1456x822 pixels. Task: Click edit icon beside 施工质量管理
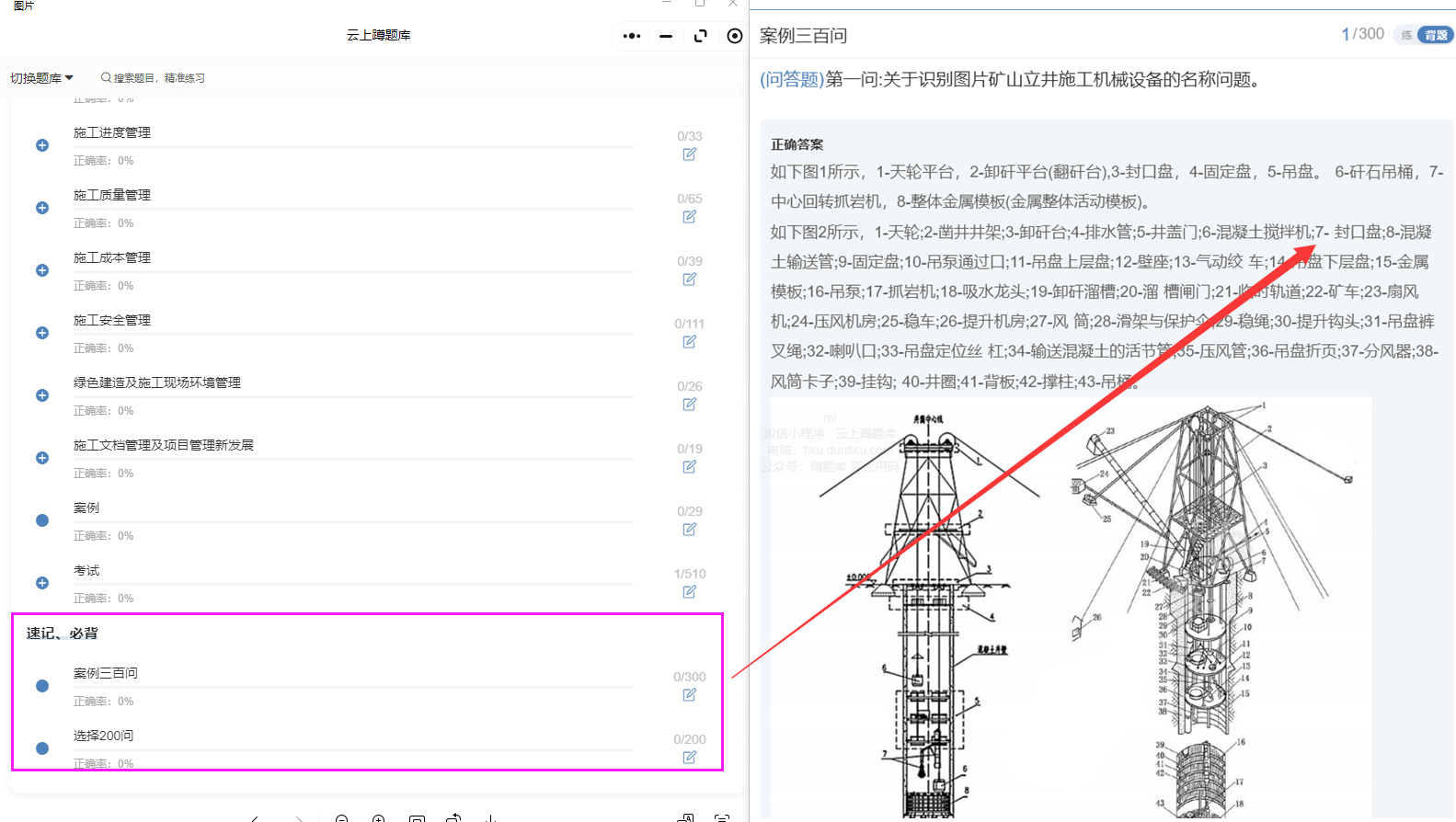tap(689, 217)
